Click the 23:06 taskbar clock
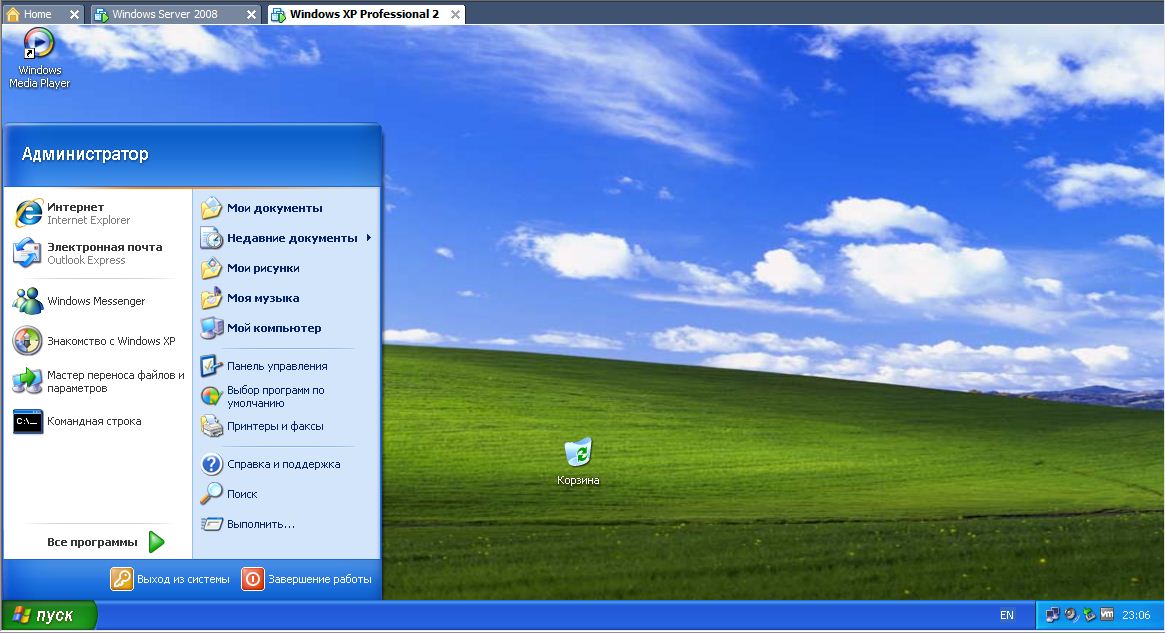This screenshot has width=1165, height=634. click(1136, 615)
